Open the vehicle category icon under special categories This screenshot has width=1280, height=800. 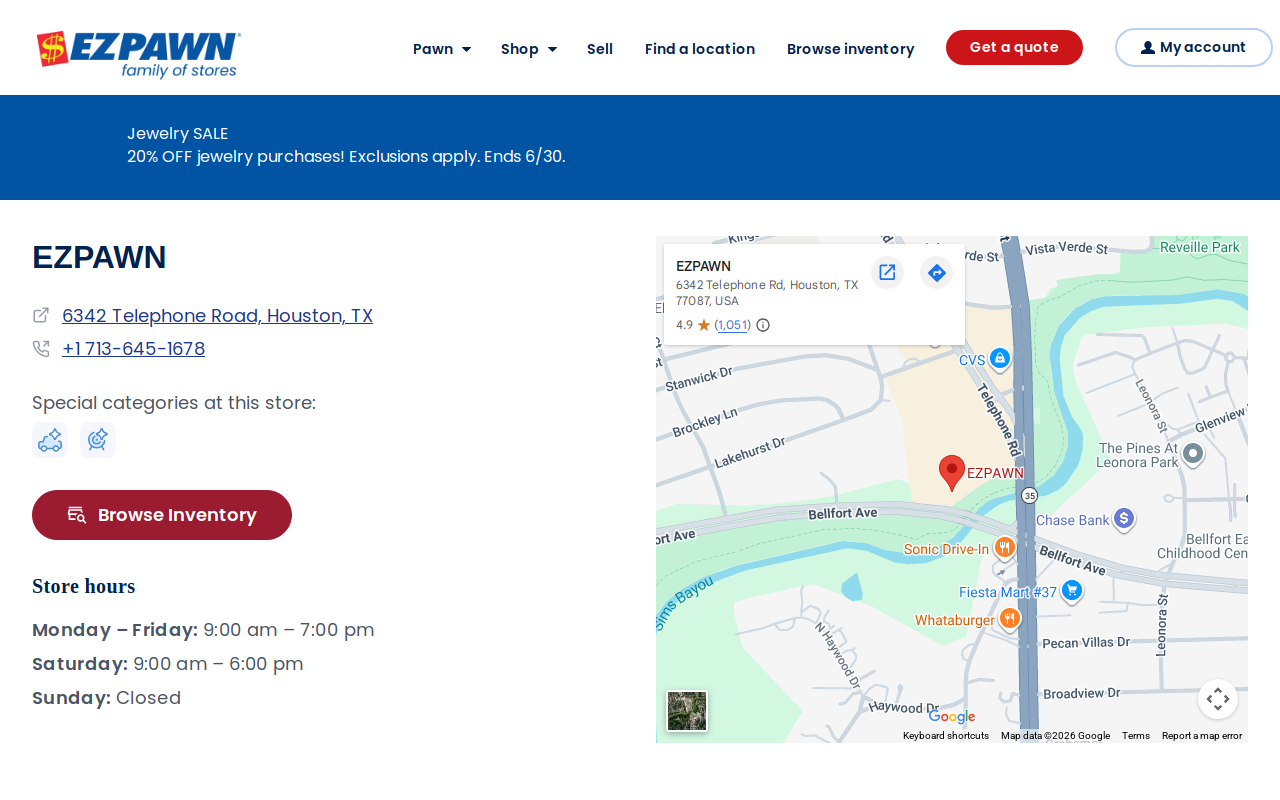coord(50,440)
